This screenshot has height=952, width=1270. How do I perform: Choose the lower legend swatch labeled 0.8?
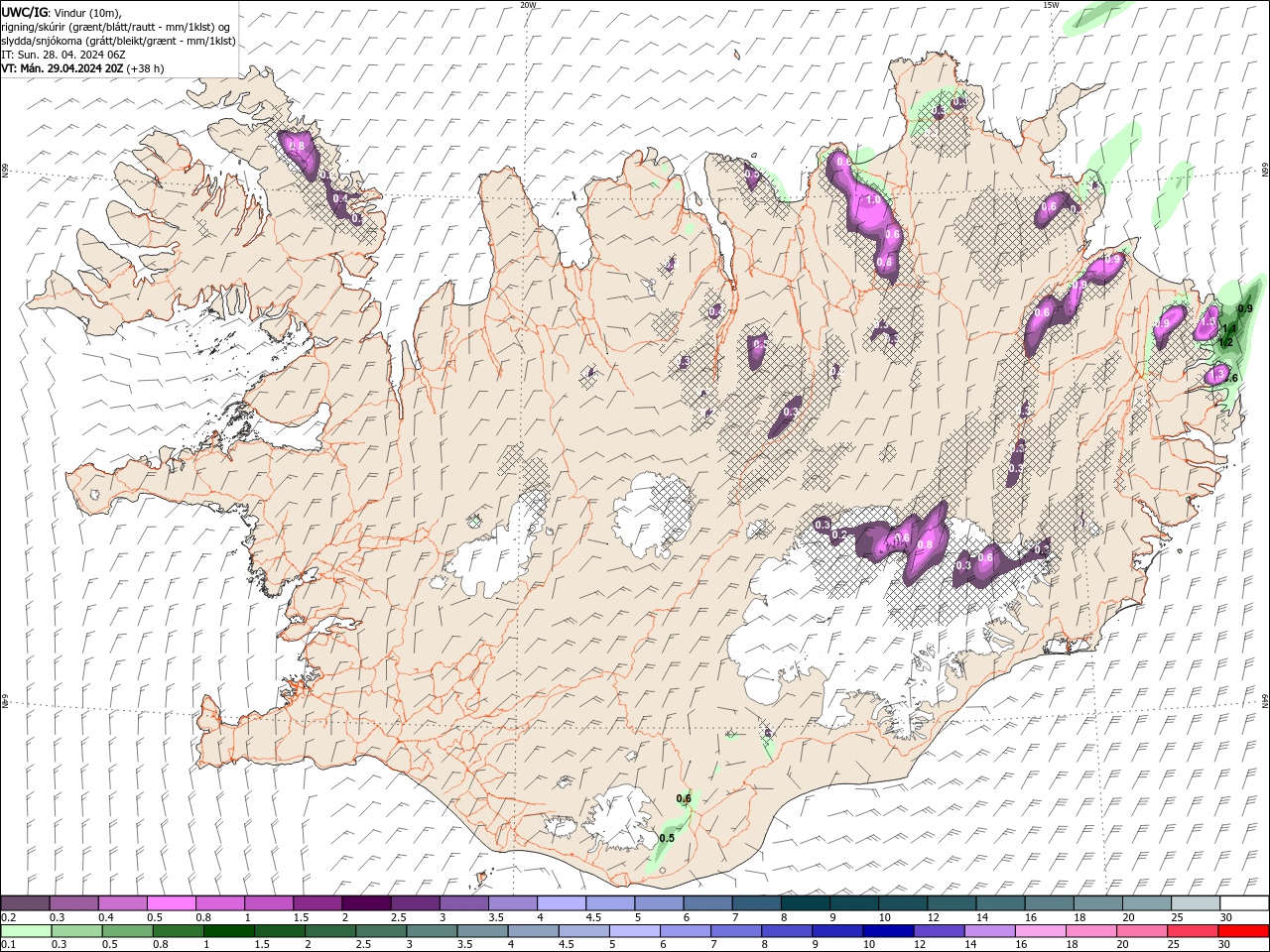179,931
